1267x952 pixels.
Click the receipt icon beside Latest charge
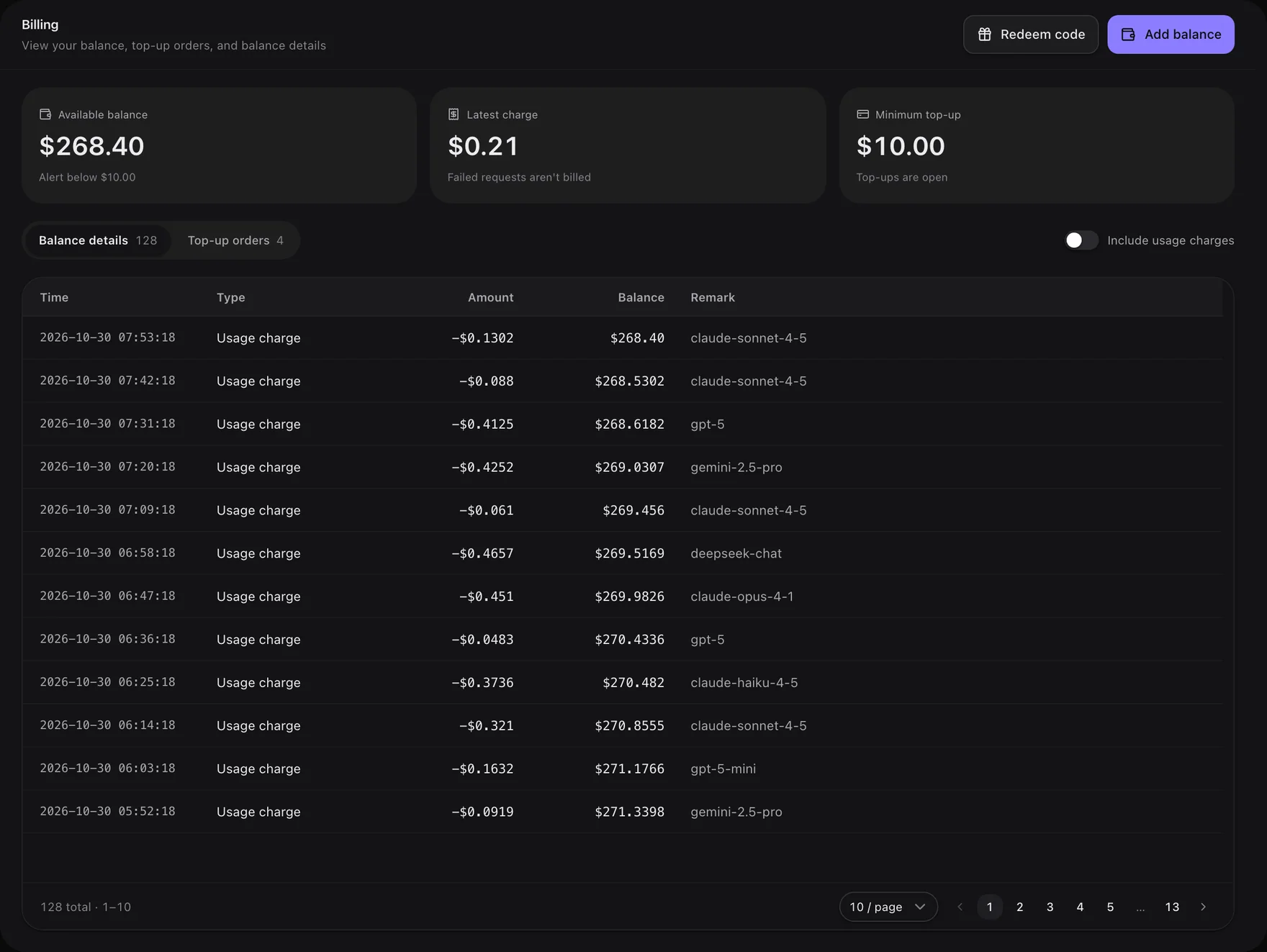click(454, 114)
